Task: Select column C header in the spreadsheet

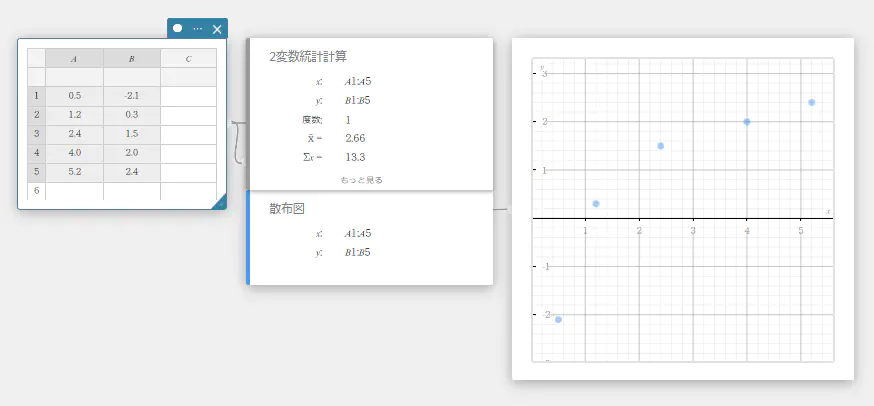Action: pos(188,58)
